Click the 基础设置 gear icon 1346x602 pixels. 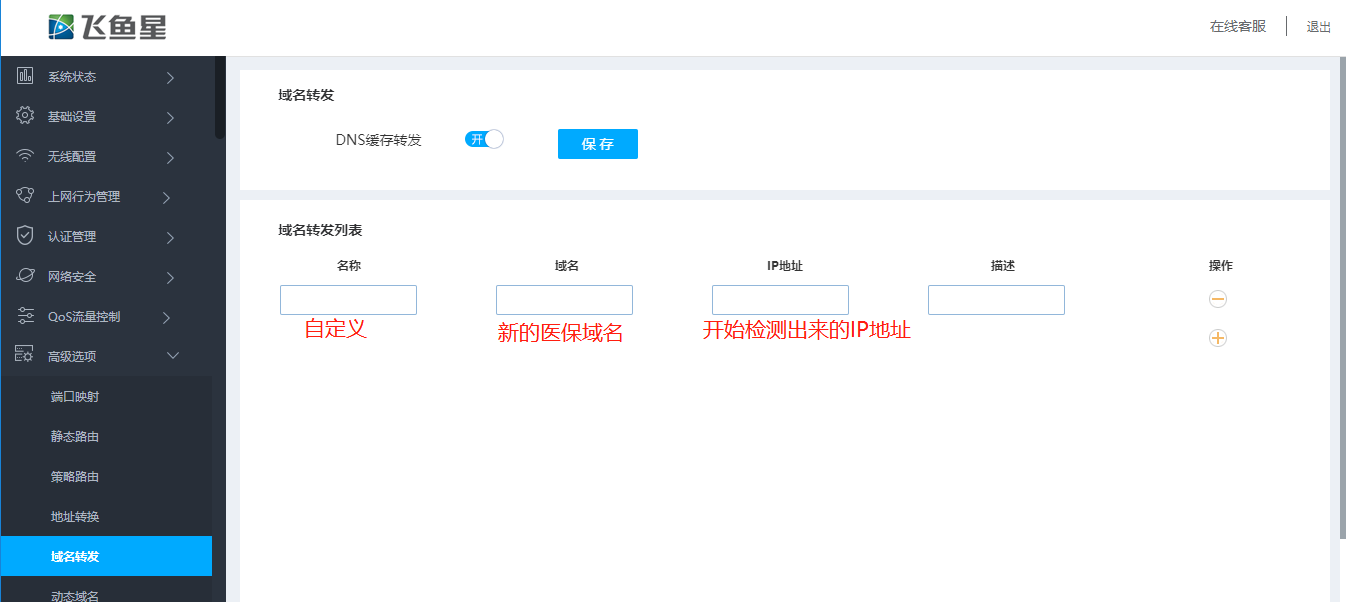point(26,116)
